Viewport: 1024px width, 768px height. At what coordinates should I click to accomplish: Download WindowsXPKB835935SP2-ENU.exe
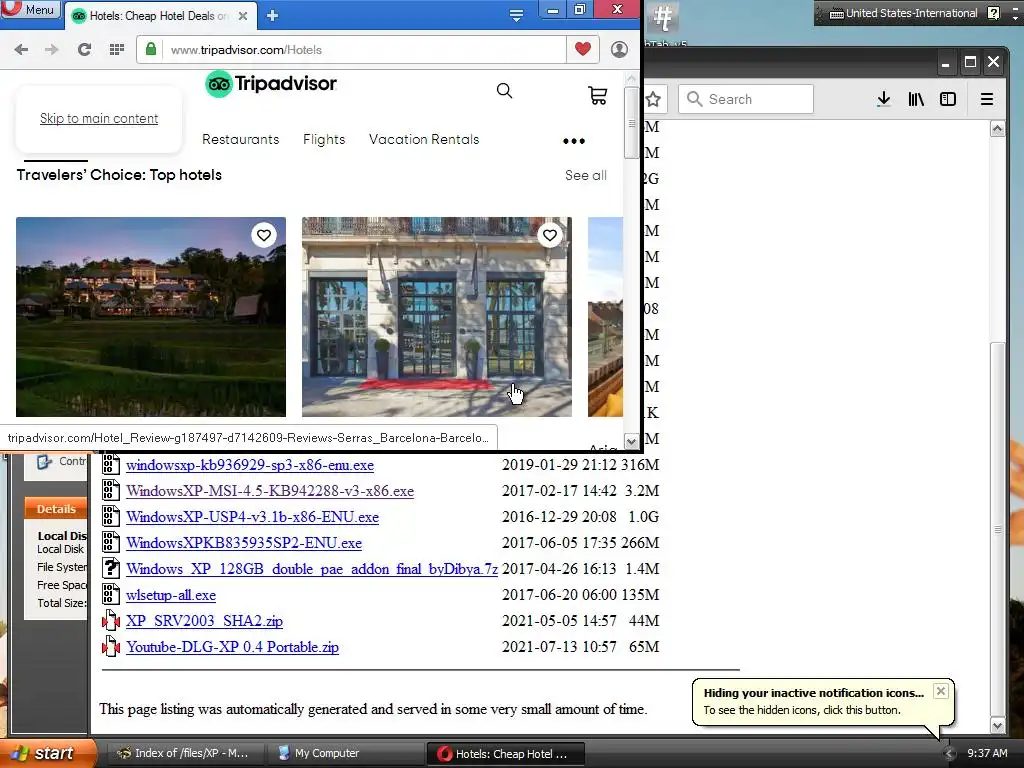[244, 543]
